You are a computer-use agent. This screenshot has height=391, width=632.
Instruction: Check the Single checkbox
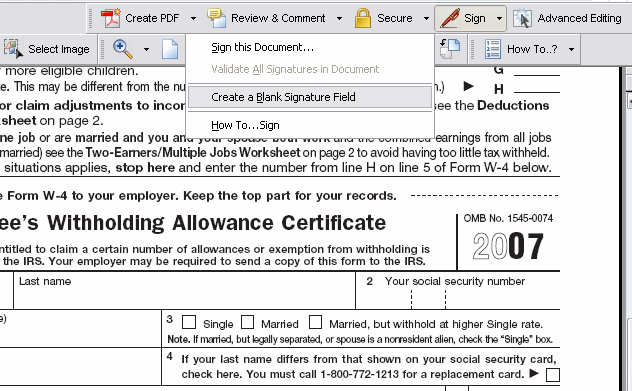(189, 322)
